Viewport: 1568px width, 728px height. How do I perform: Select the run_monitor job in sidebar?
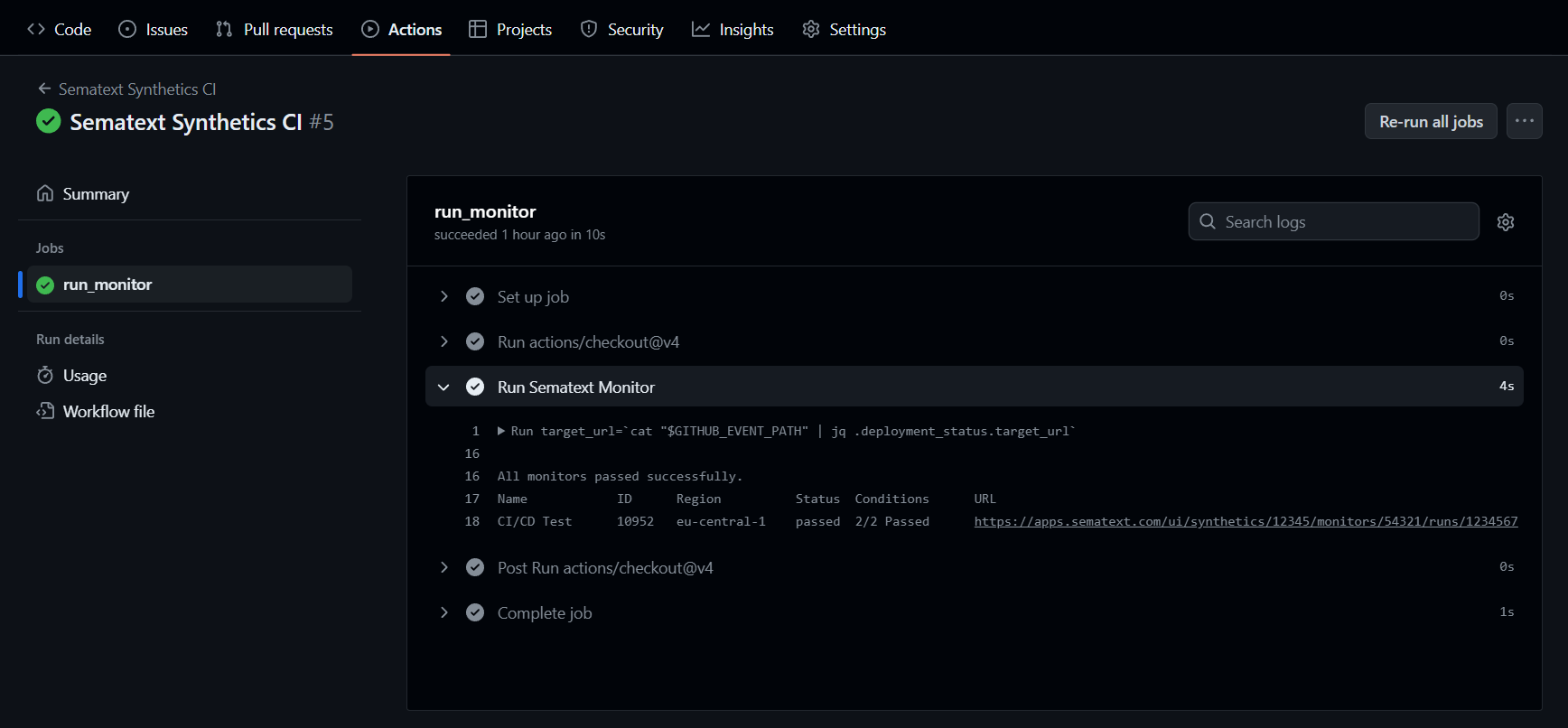[x=190, y=285]
